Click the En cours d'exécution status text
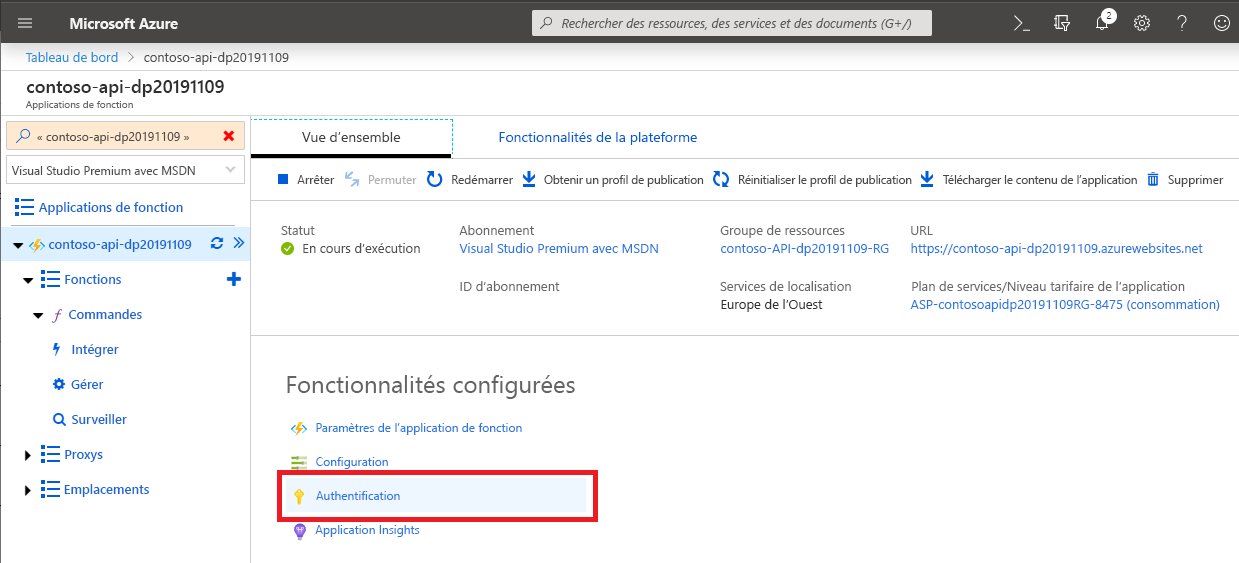 tap(361, 248)
